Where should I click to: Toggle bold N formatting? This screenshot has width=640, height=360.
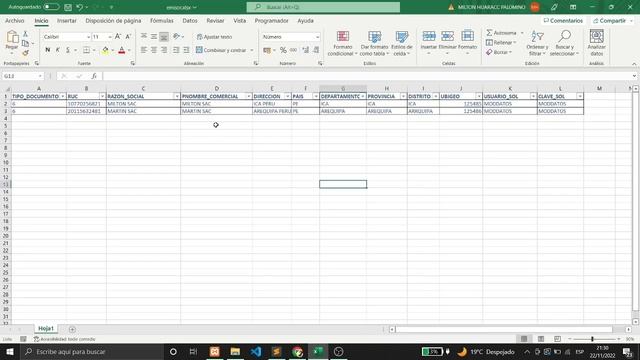[48, 50]
